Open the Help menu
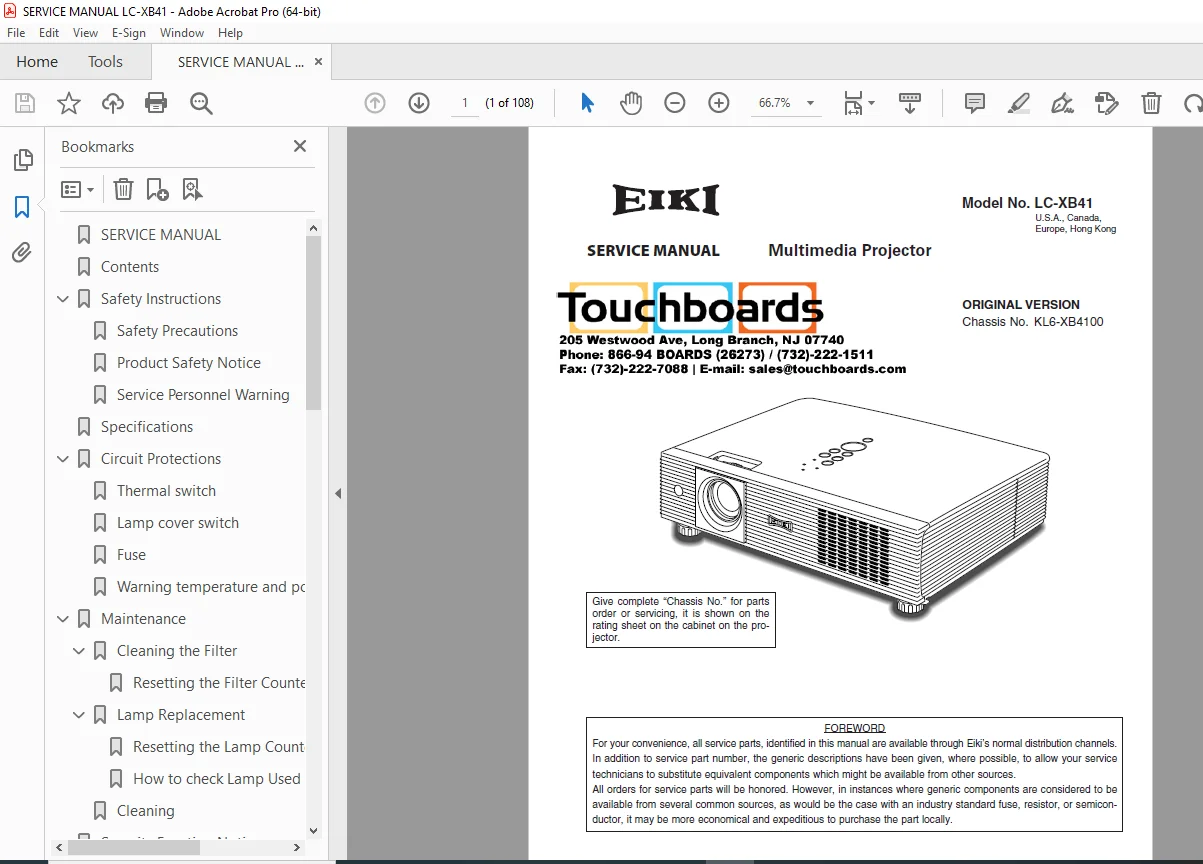 [x=230, y=33]
